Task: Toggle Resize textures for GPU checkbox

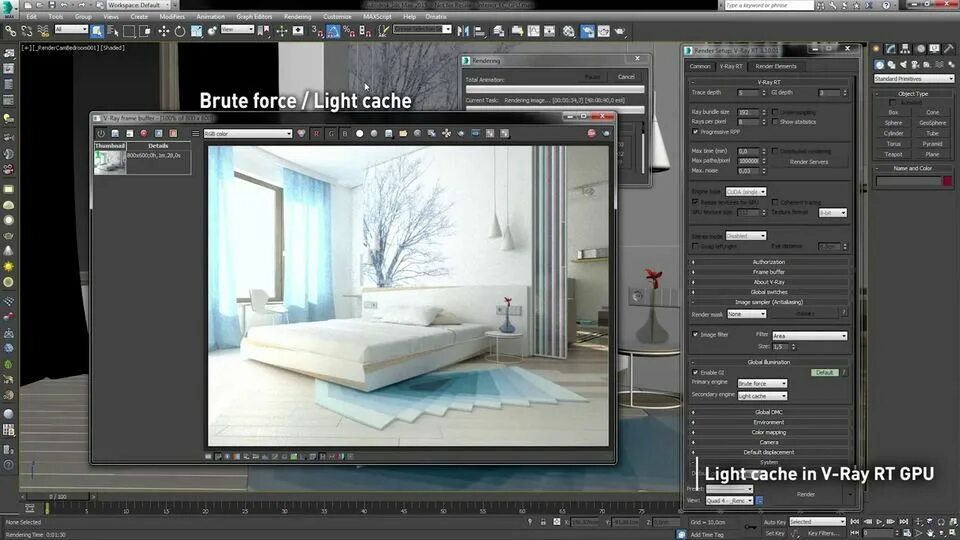Action: click(695, 202)
